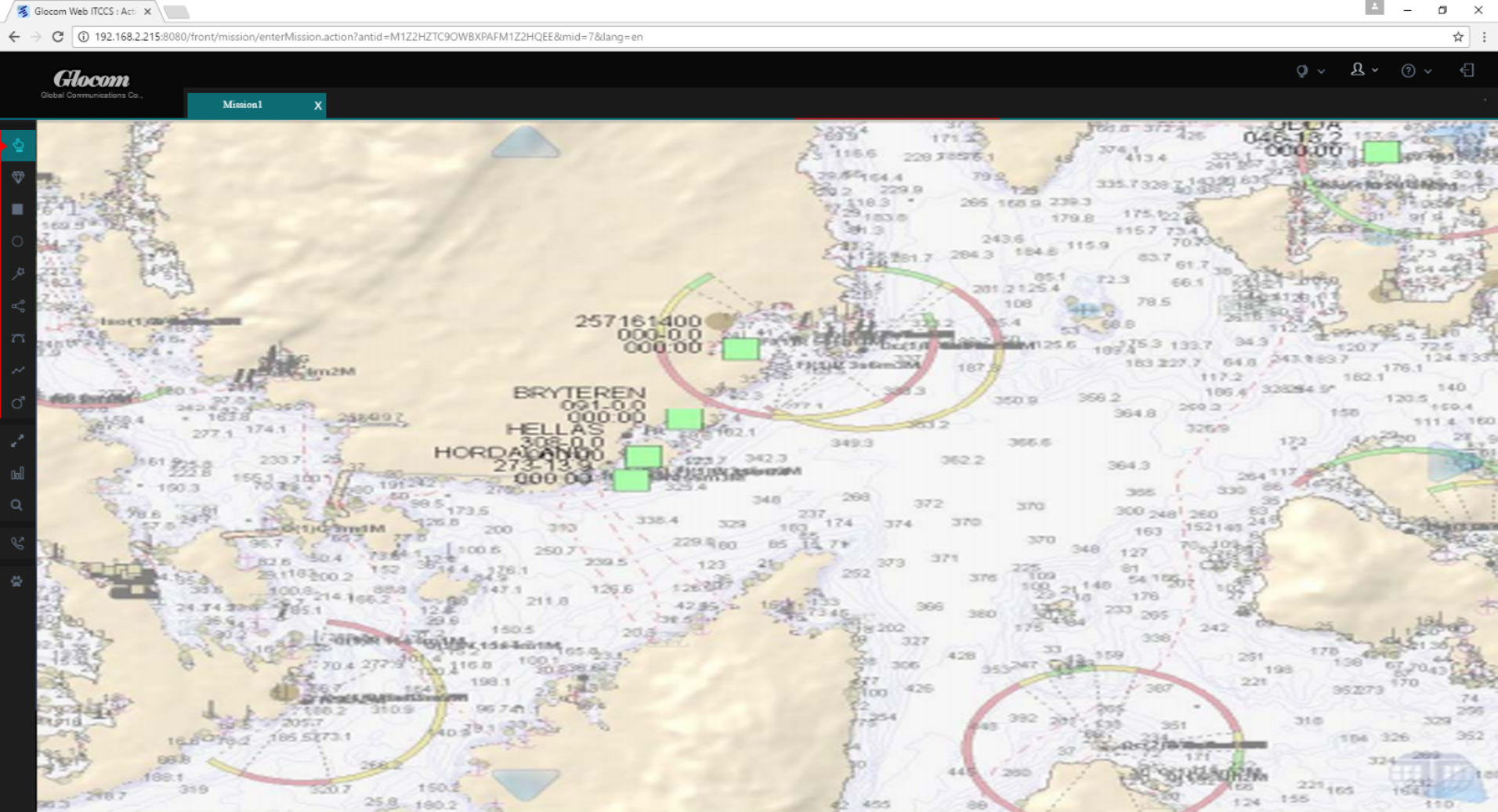
Task: Open the Chrome three-dot browser menu
Action: [1485, 36]
